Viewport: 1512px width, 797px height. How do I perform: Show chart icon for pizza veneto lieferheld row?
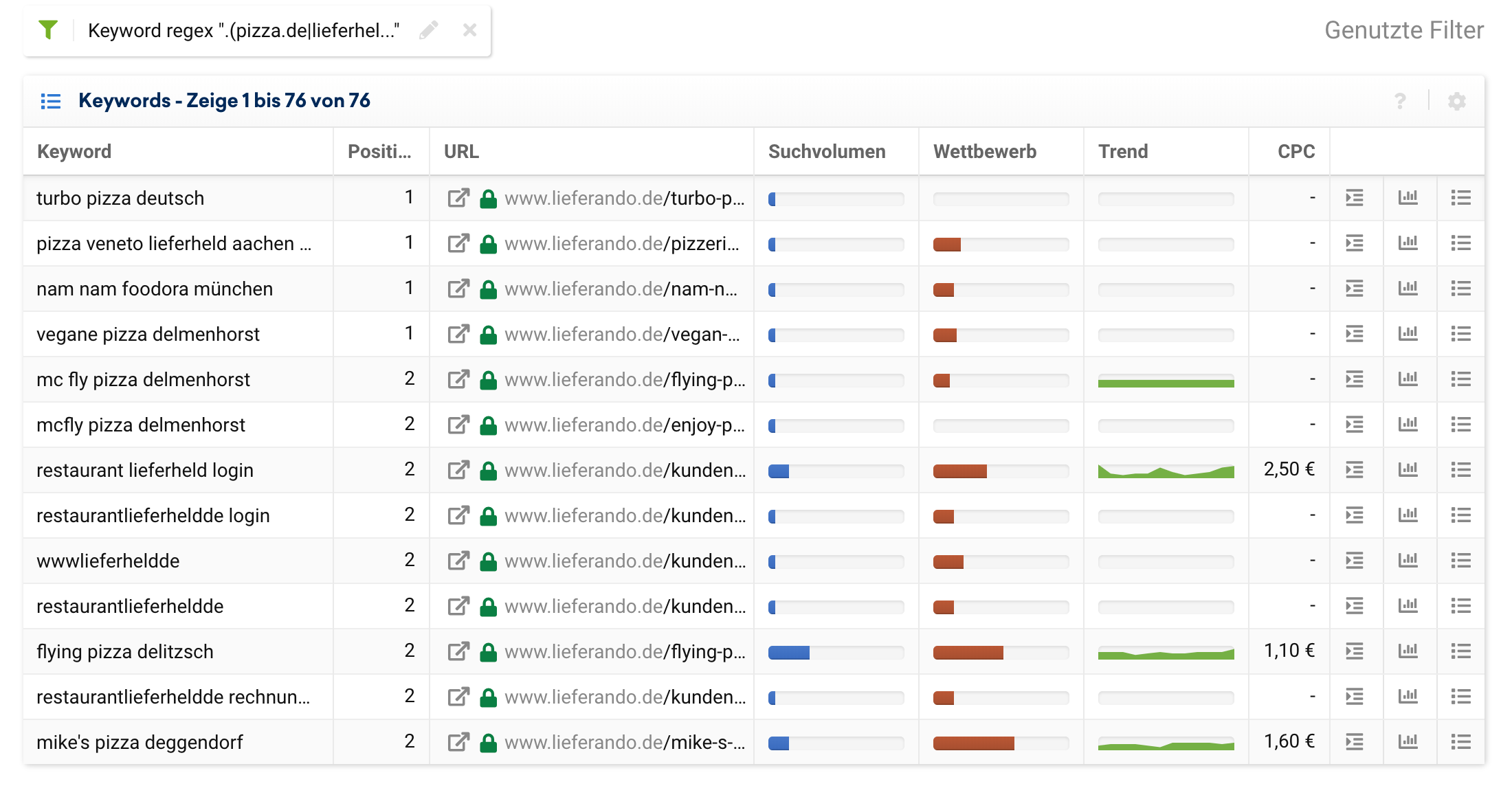(x=1408, y=243)
